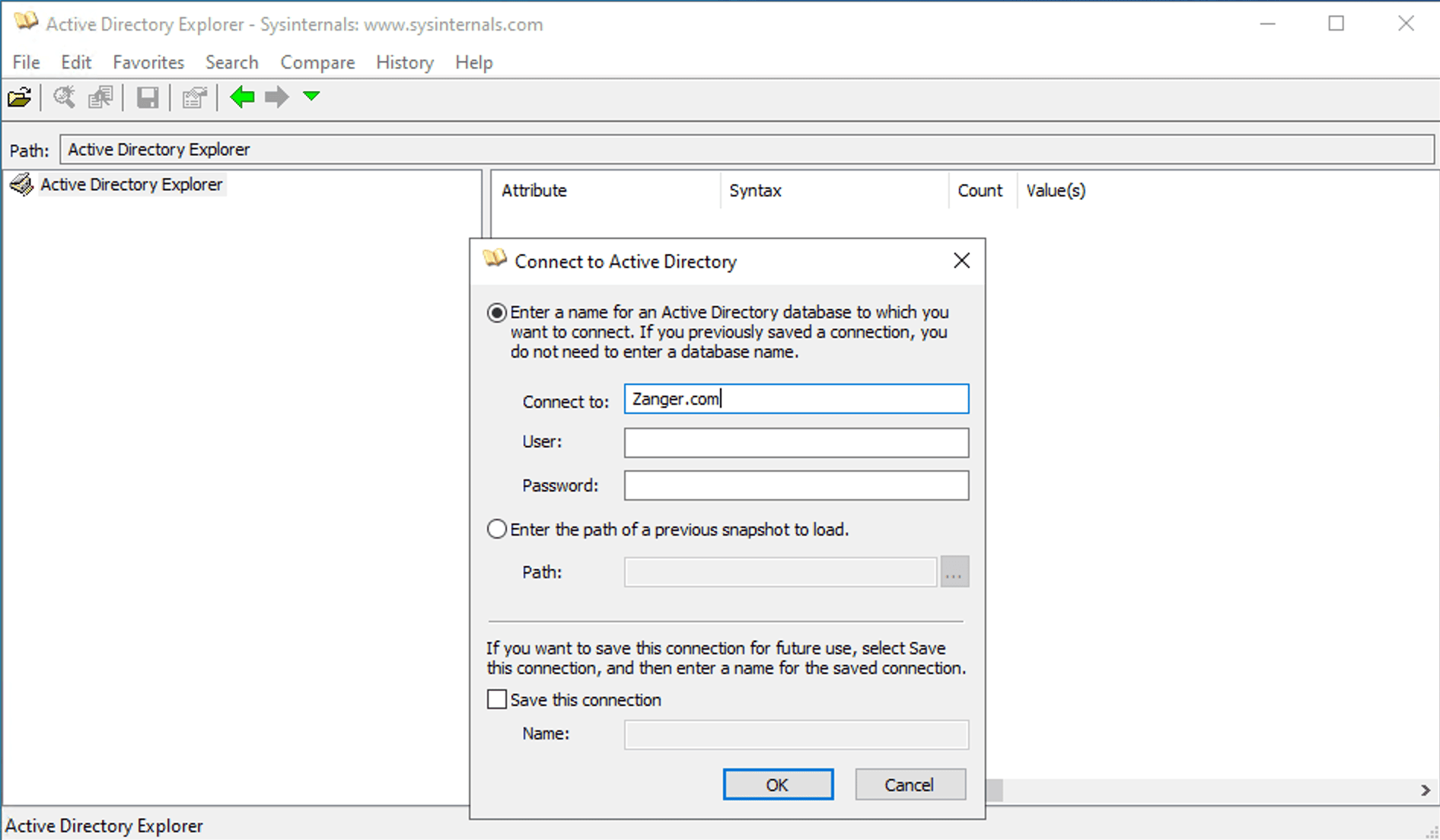Cancel the Connect to Active Directory dialog
The height and width of the screenshot is (840, 1440).
pyautogui.click(x=910, y=784)
